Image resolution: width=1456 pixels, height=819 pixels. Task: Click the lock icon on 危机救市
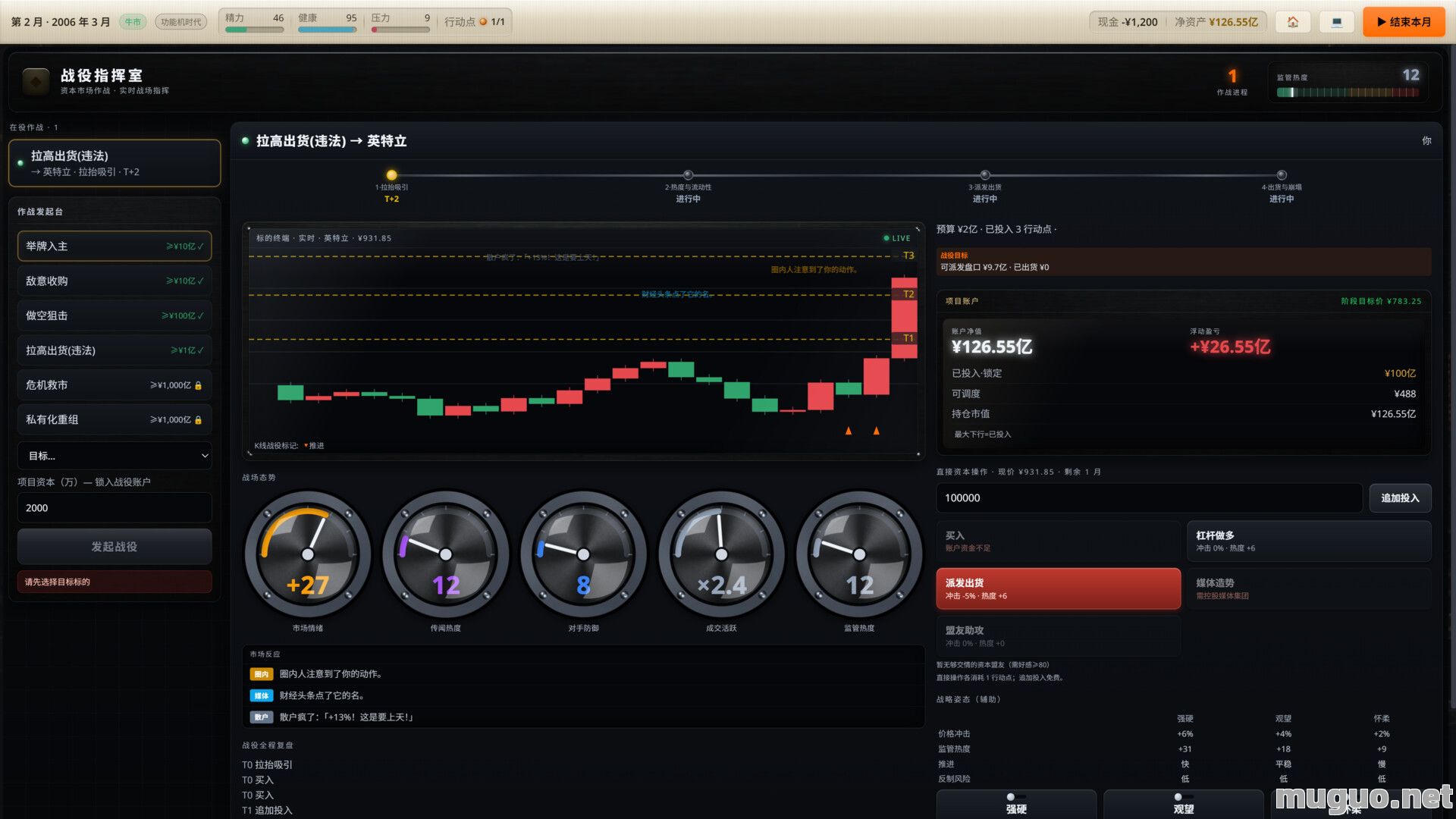[199, 385]
